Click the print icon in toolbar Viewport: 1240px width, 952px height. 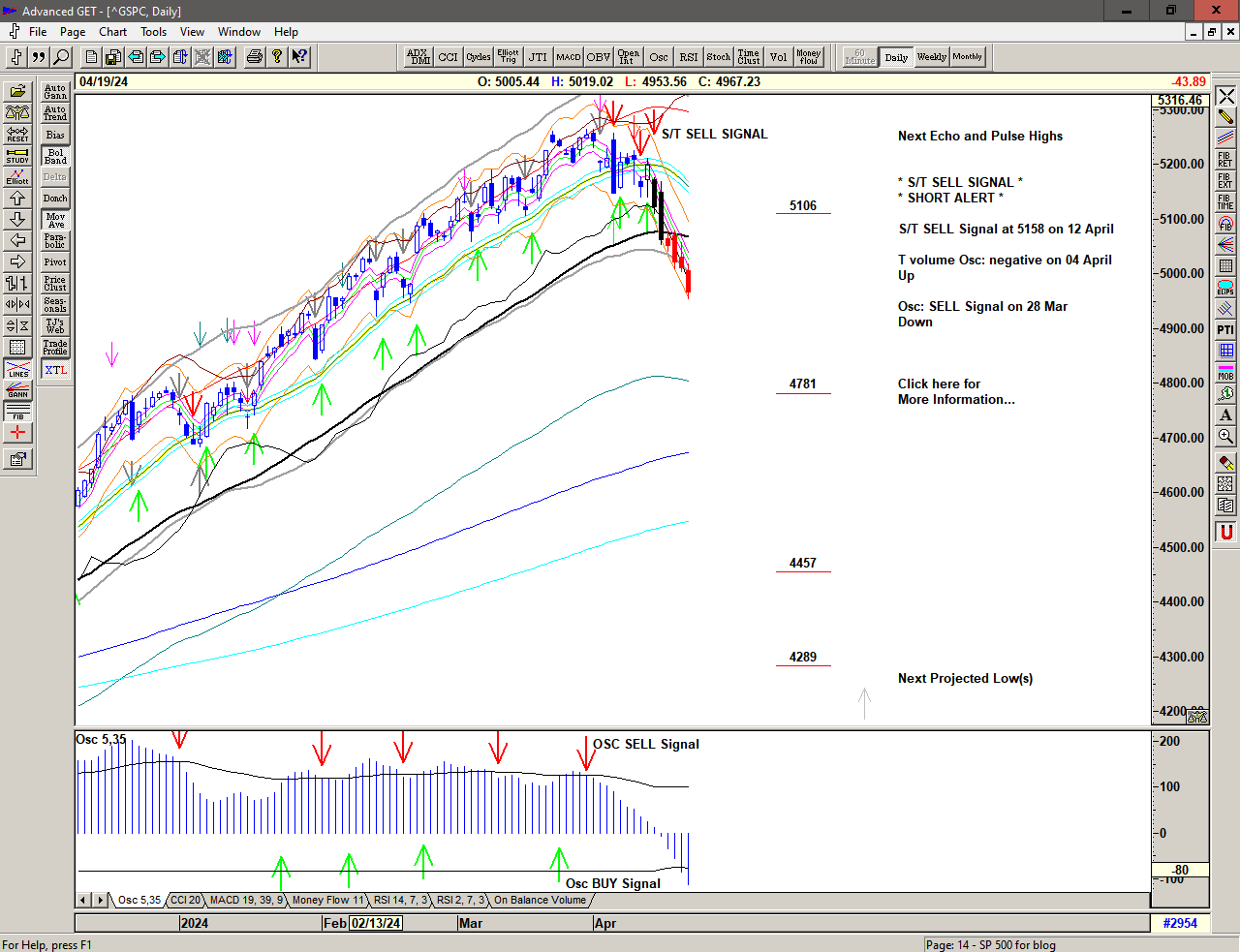coord(254,57)
